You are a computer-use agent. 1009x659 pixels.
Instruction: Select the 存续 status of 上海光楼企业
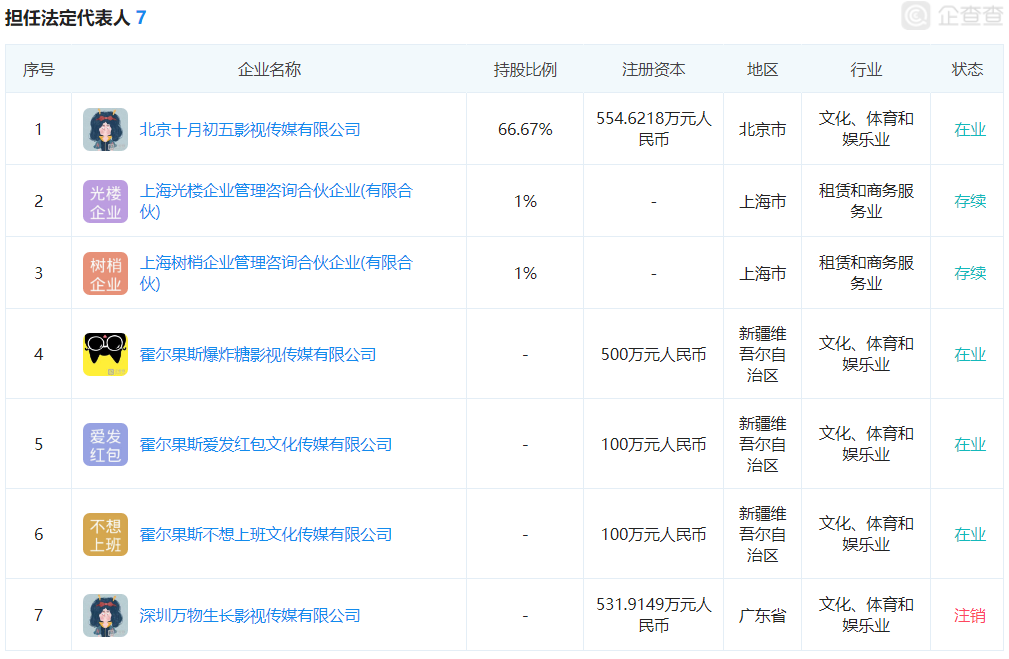point(970,201)
